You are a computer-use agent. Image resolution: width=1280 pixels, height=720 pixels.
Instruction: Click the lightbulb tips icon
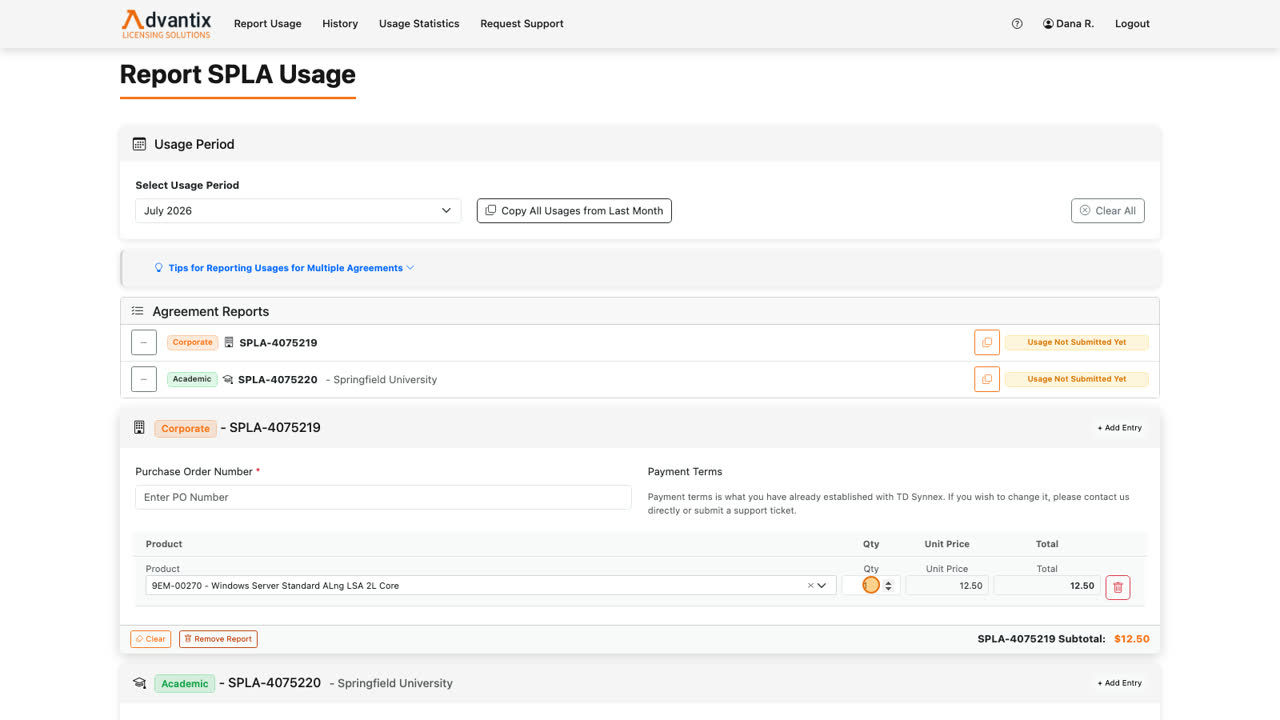(158, 268)
